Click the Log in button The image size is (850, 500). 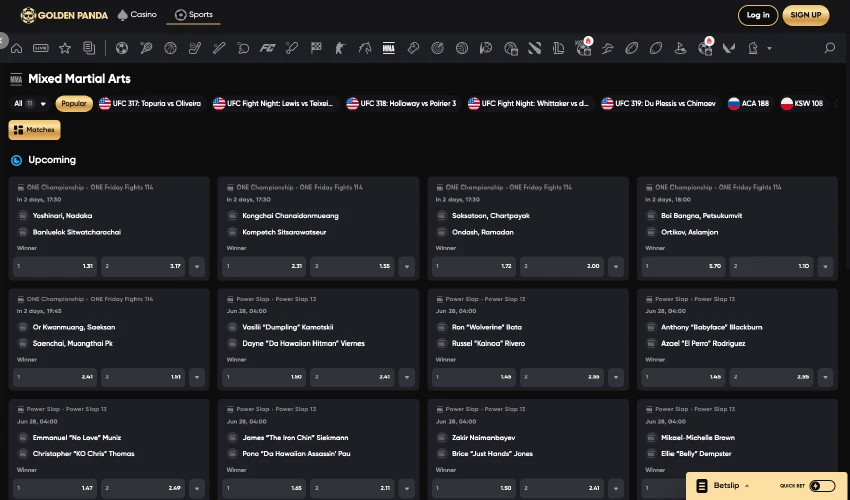(x=758, y=15)
